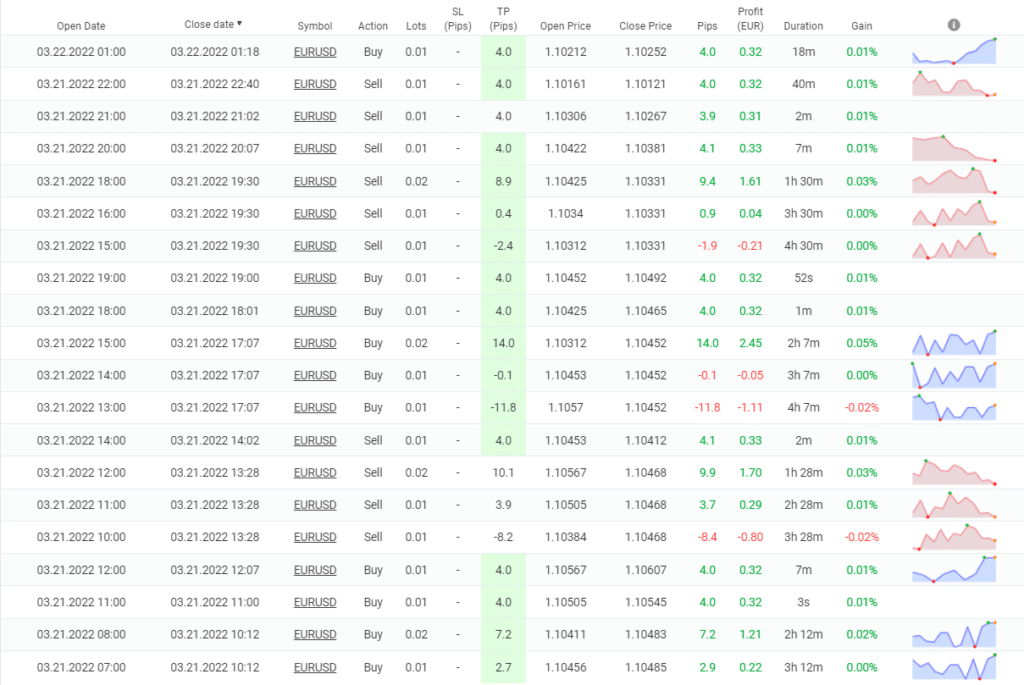Click the Symbol column header
This screenshot has width=1024, height=685.
[x=314, y=26]
